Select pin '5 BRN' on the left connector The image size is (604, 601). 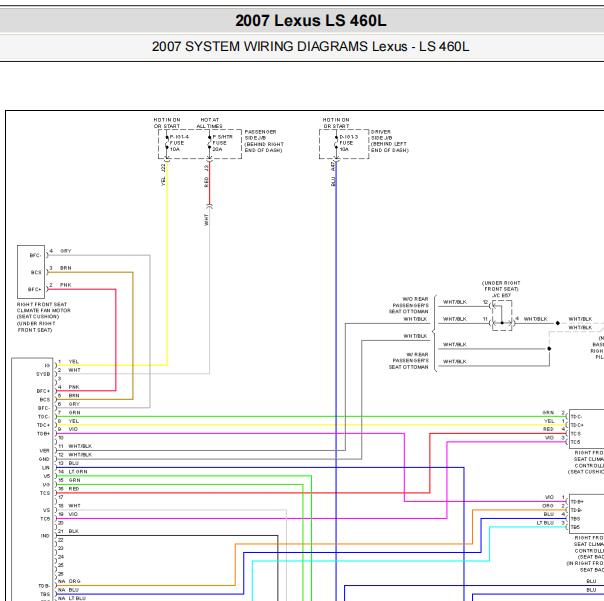[69, 395]
